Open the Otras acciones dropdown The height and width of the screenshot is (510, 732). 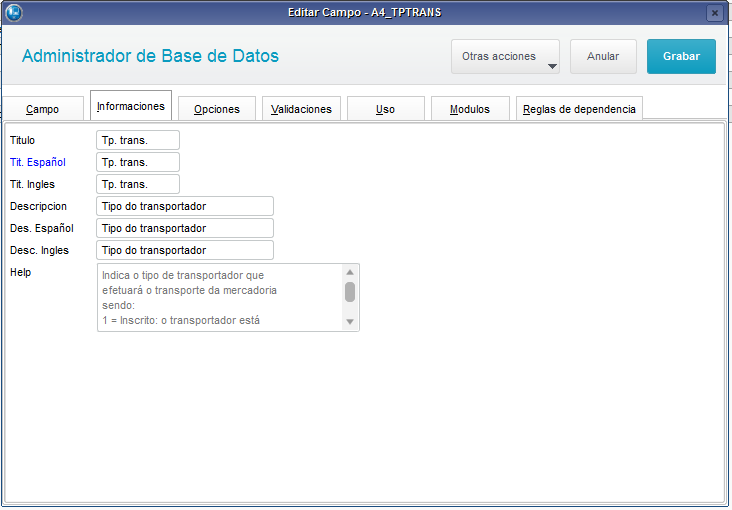tap(505, 57)
